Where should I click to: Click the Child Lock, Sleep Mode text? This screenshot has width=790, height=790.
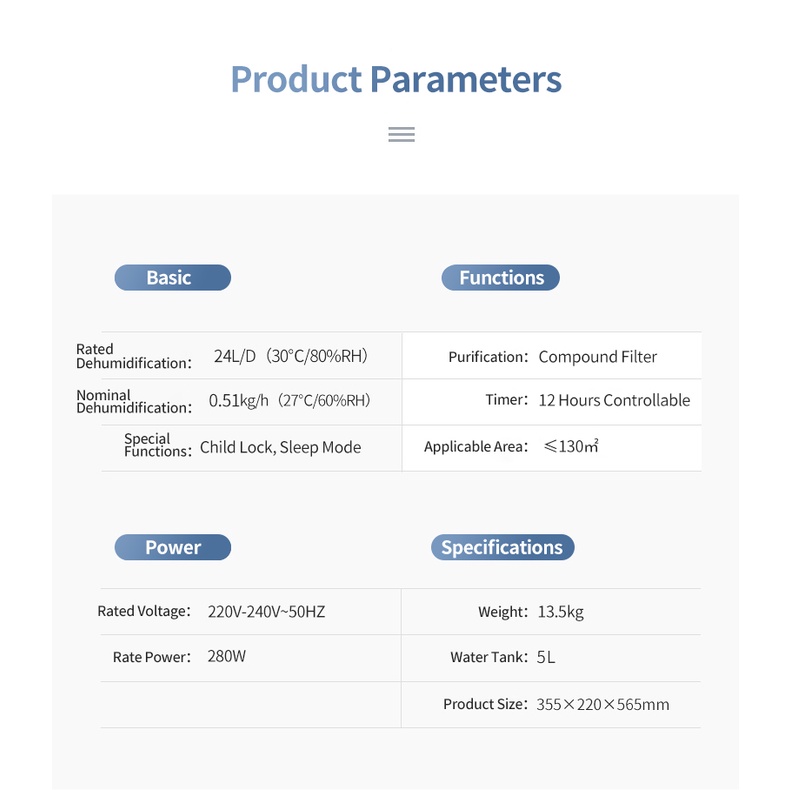(x=281, y=447)
